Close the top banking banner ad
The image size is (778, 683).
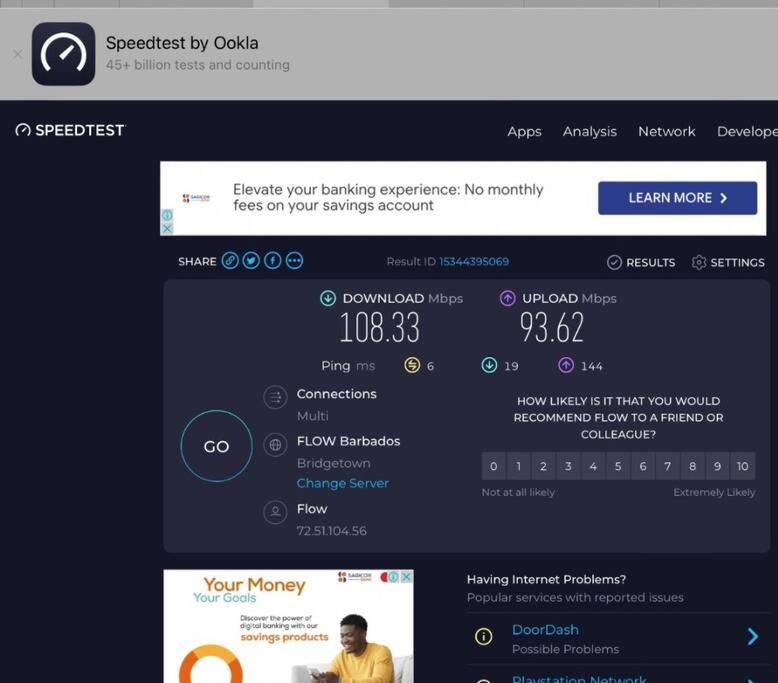(167, 228)
